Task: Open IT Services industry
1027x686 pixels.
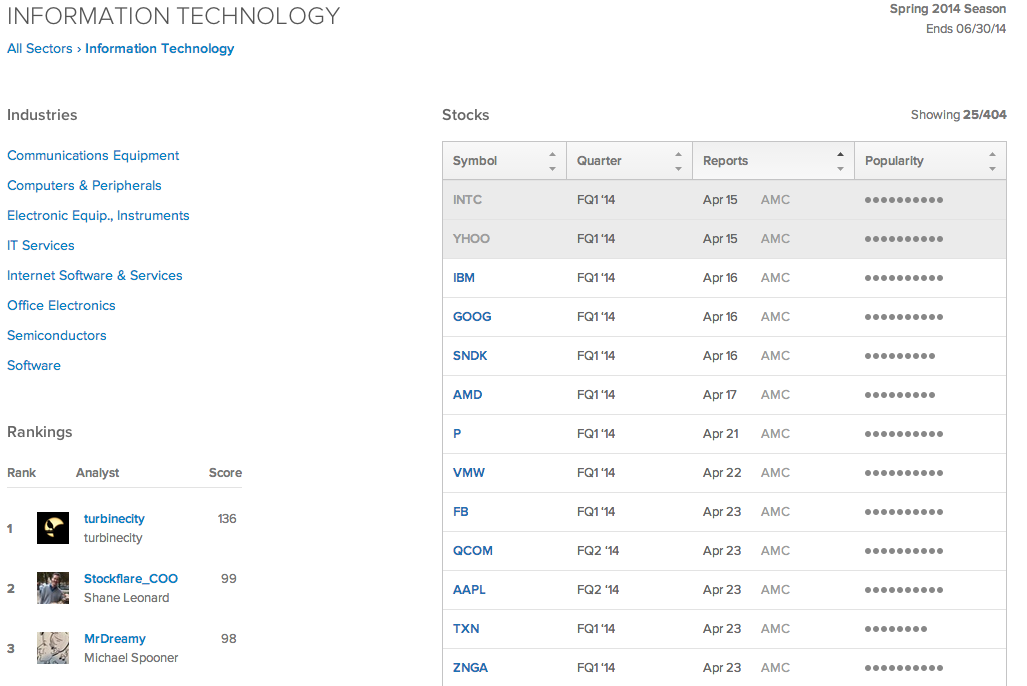Action: click(x=41, y=246)
